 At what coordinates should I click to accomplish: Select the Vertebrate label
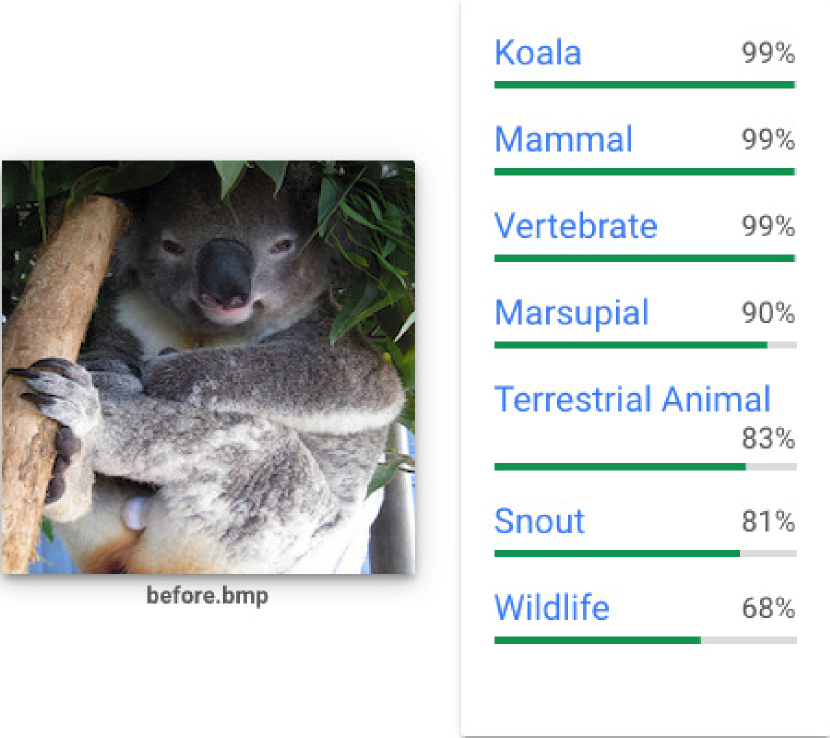tap(575, 227)
